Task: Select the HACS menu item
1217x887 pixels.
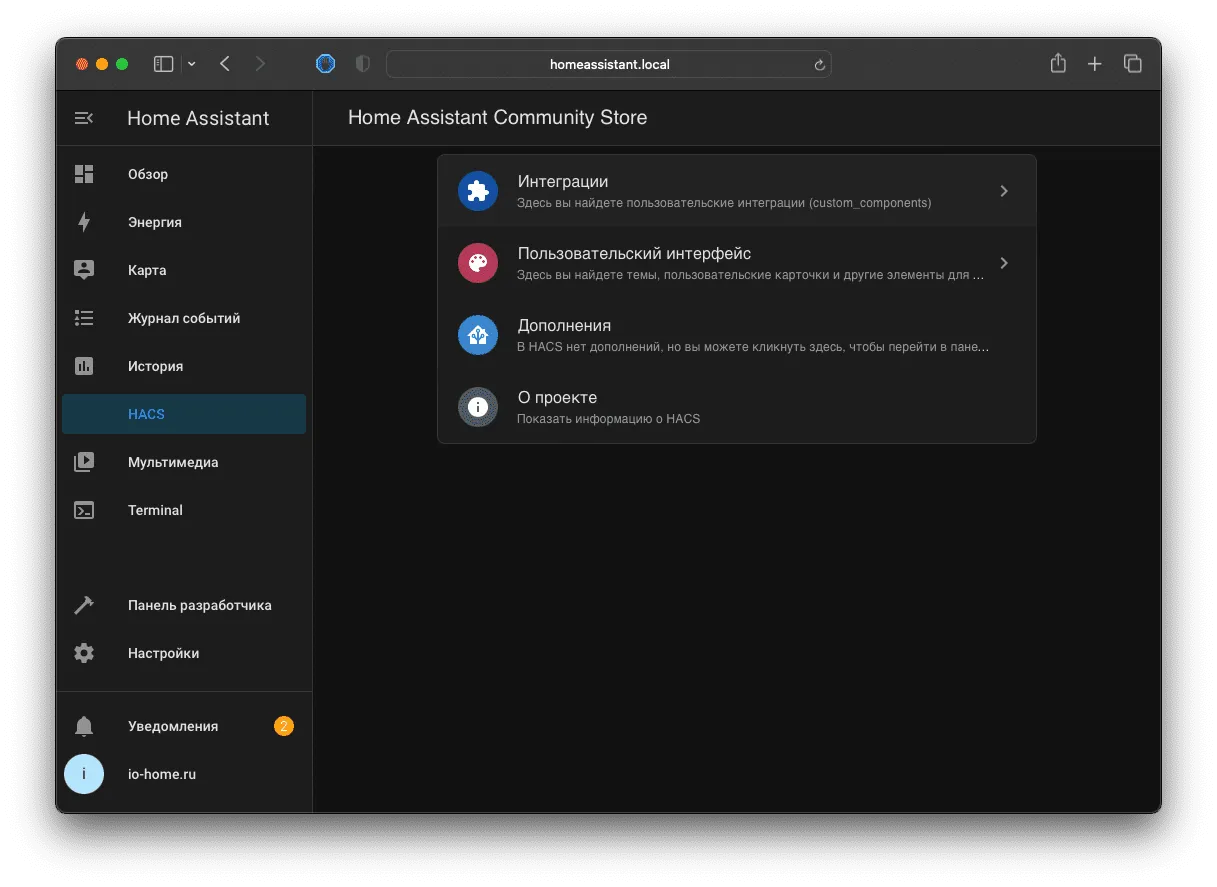Action: pyautogui.click(x=184, y=414)
